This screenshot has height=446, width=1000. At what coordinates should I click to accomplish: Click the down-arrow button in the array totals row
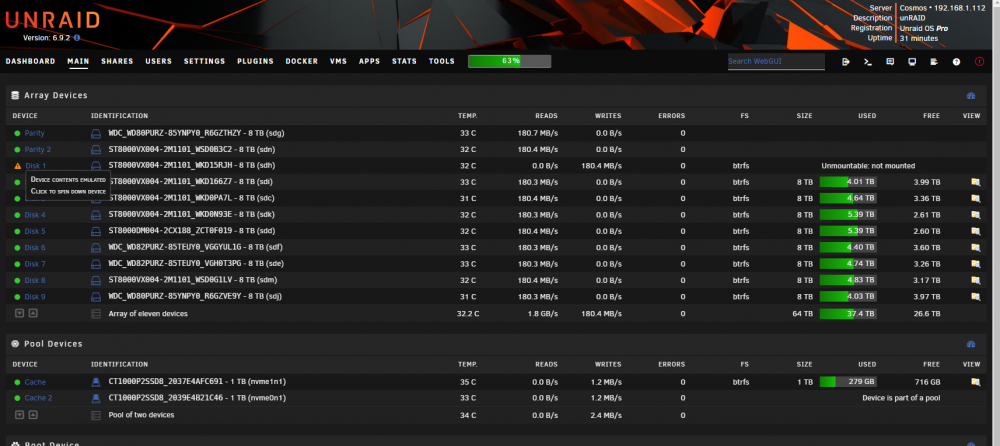click(x=20, y=313)
